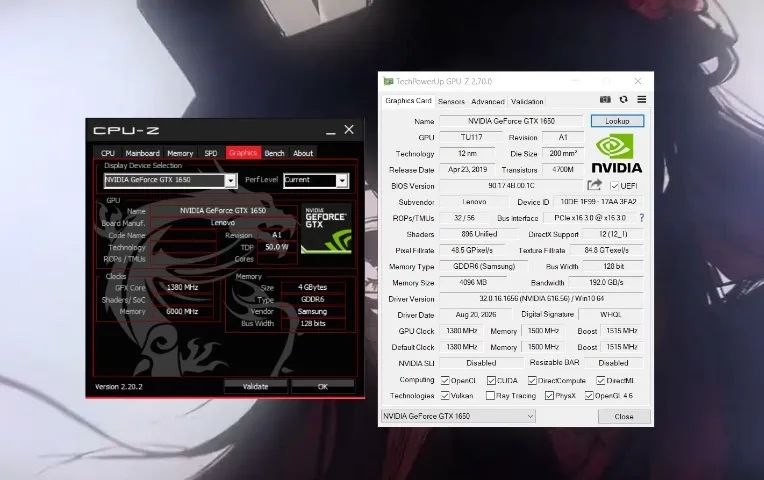Click the OK button in CPU-Z
The image size is (764, 480).
pos(323,386)
